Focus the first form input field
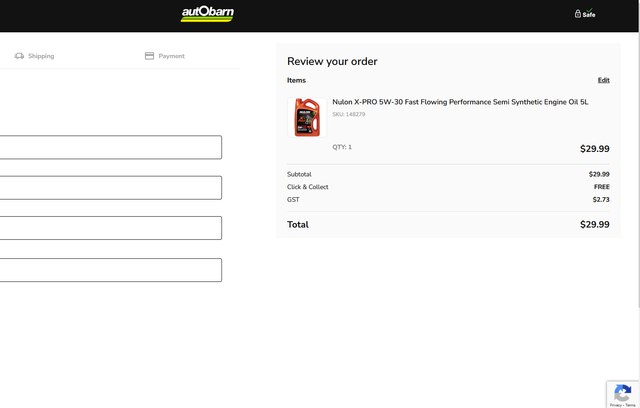The width and height of the screenshot is (640, 408). [111, 147]
